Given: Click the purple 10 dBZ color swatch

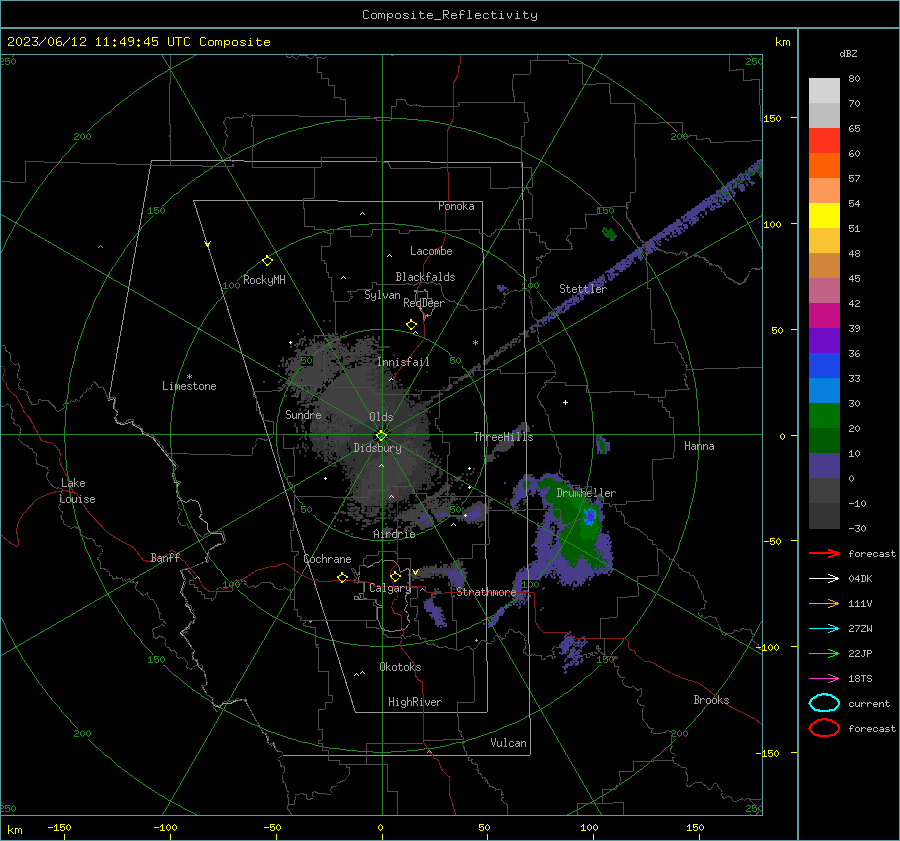Looking at the screenshot, I should [824, 465].
